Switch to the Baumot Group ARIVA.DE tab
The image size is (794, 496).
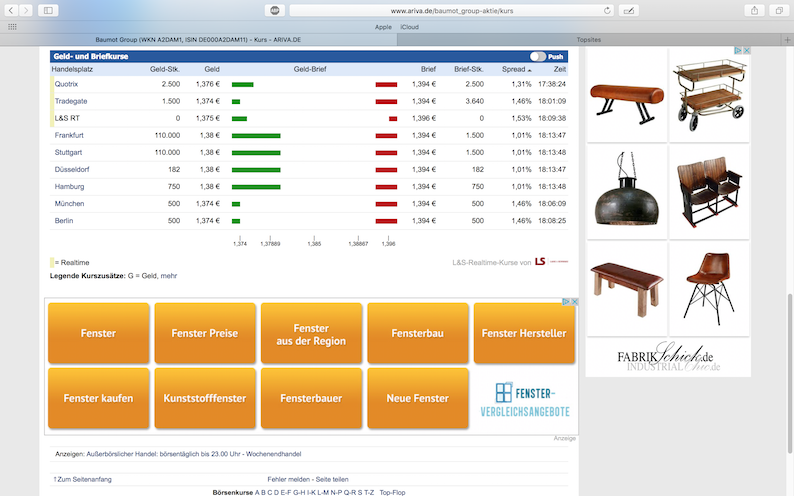click(x=198, y=39)
